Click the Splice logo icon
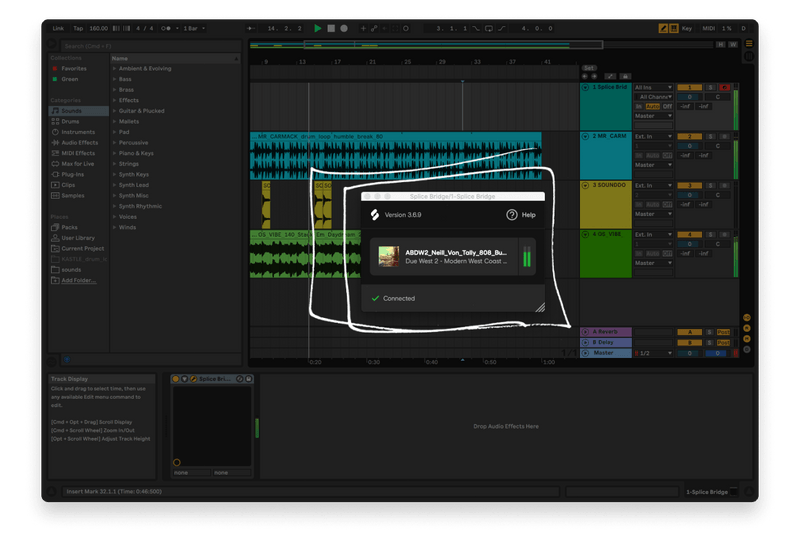 coord(375,215)
